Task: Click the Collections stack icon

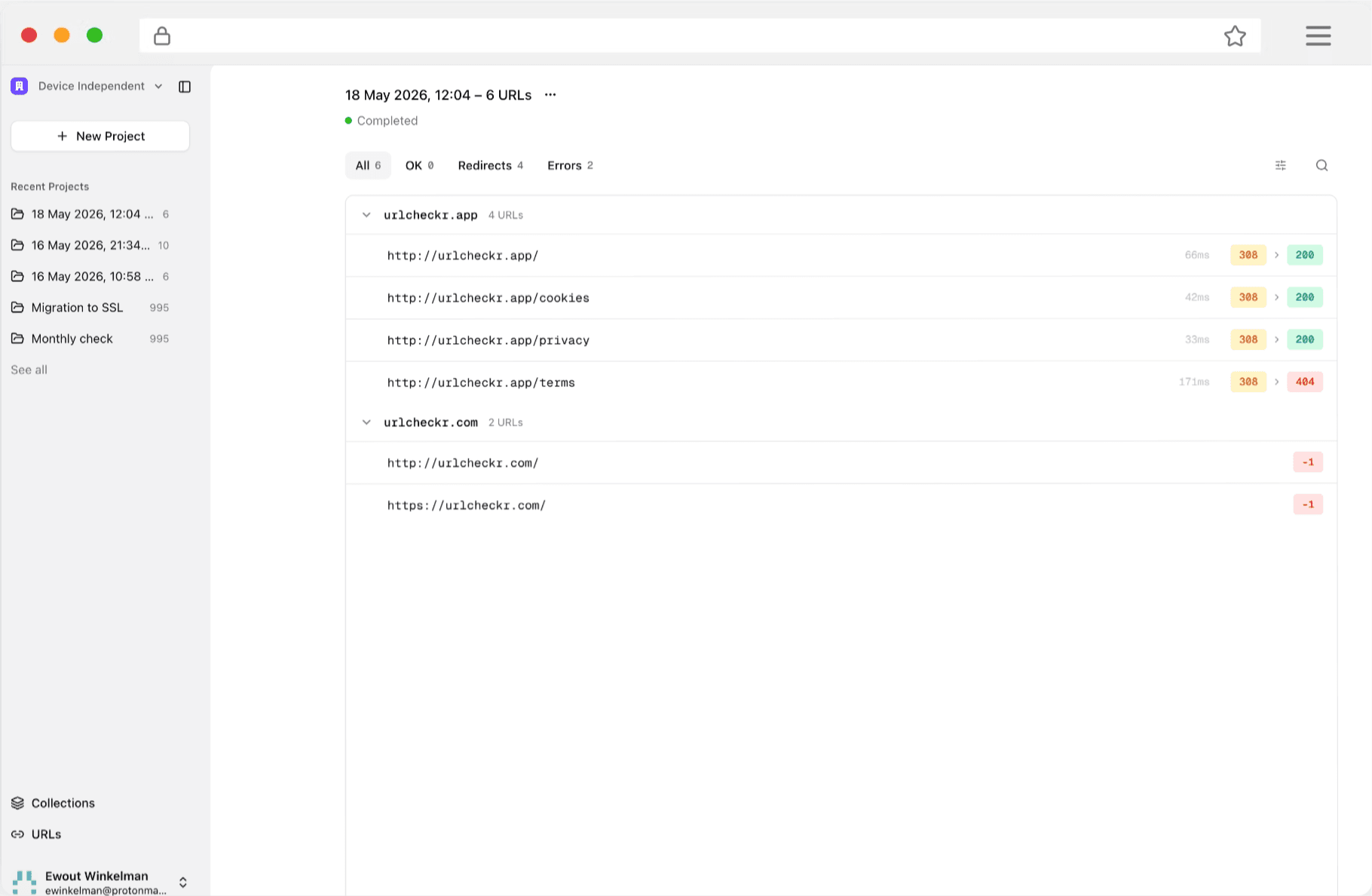Action: (x=17, y=803)
